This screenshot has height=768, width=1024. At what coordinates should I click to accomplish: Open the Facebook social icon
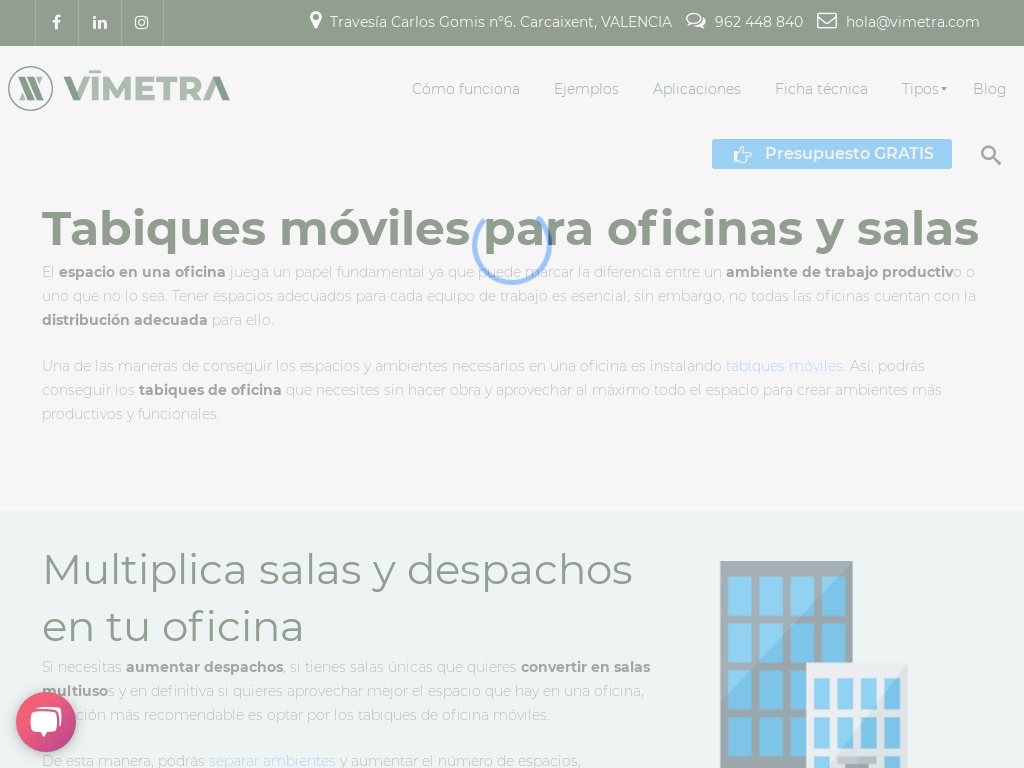[x=56, y=22]
